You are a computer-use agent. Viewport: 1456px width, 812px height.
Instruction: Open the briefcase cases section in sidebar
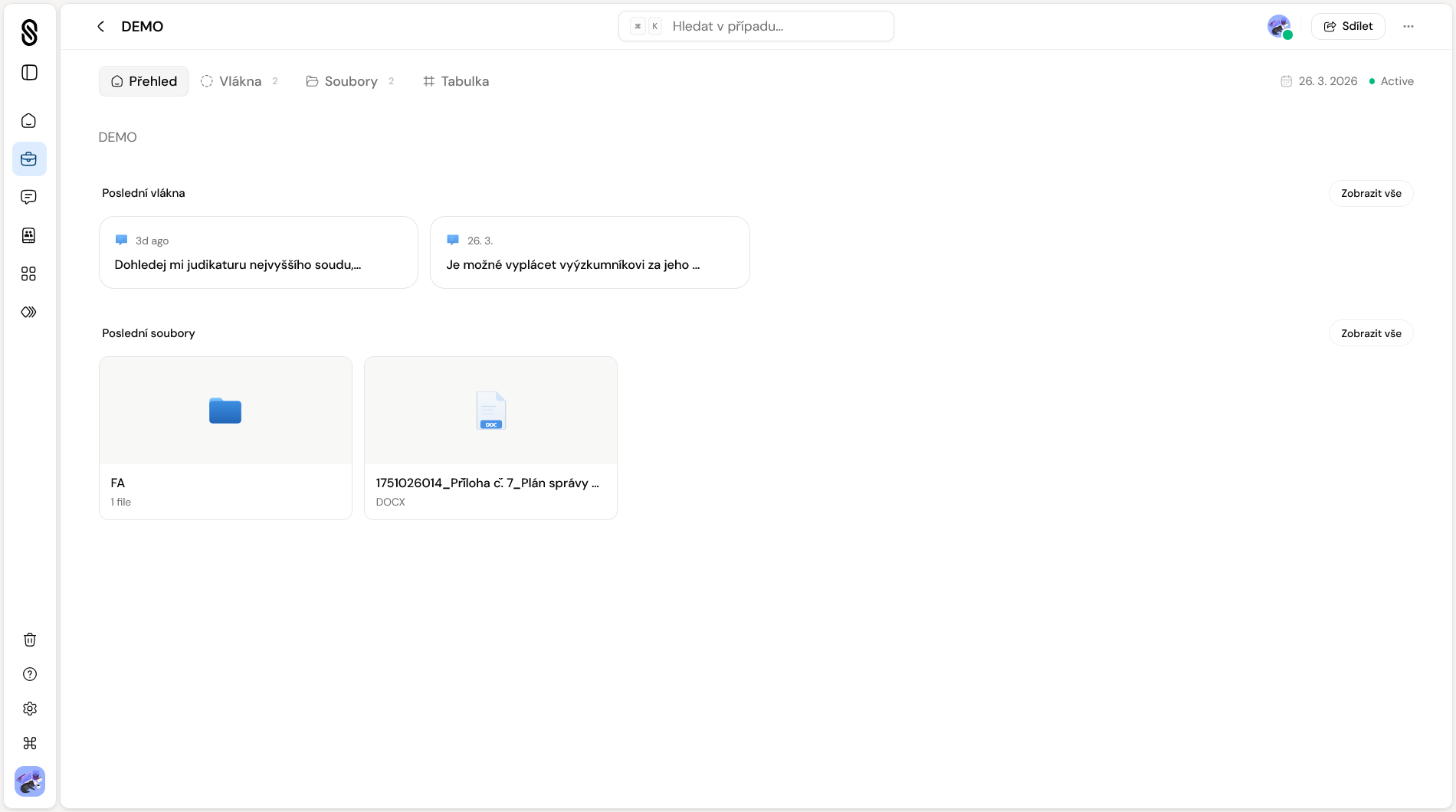click(29, 159)
